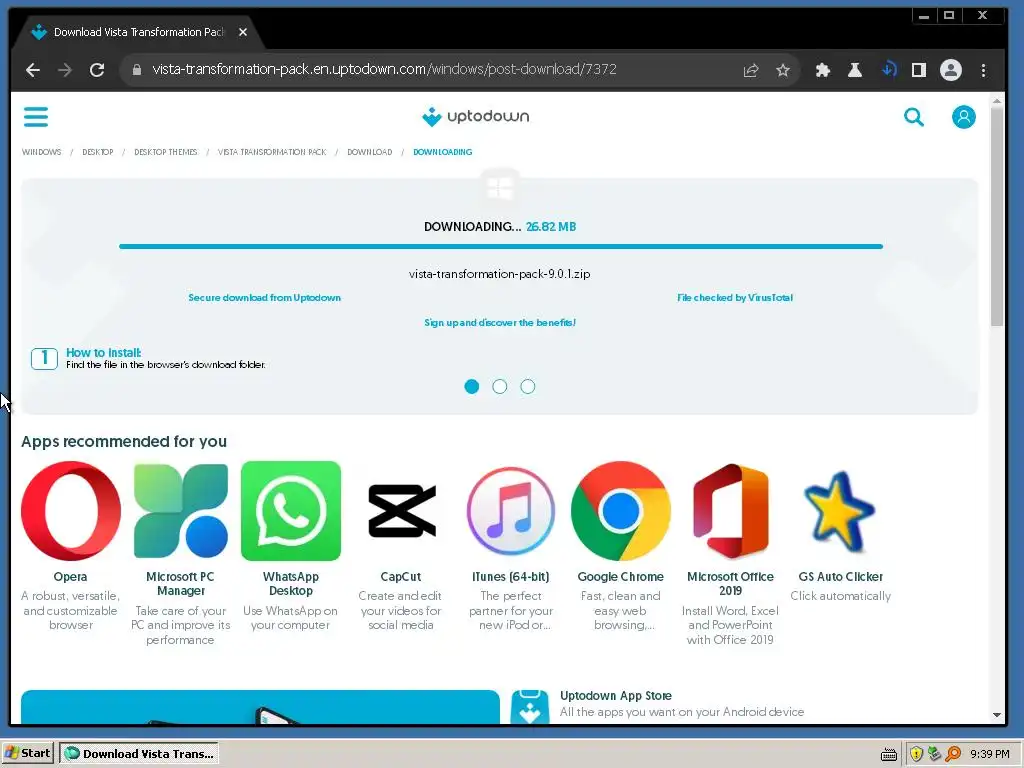
Task: Open the Uptodown App Store title link
Action: pyautogui.click(x=615, y=696)
